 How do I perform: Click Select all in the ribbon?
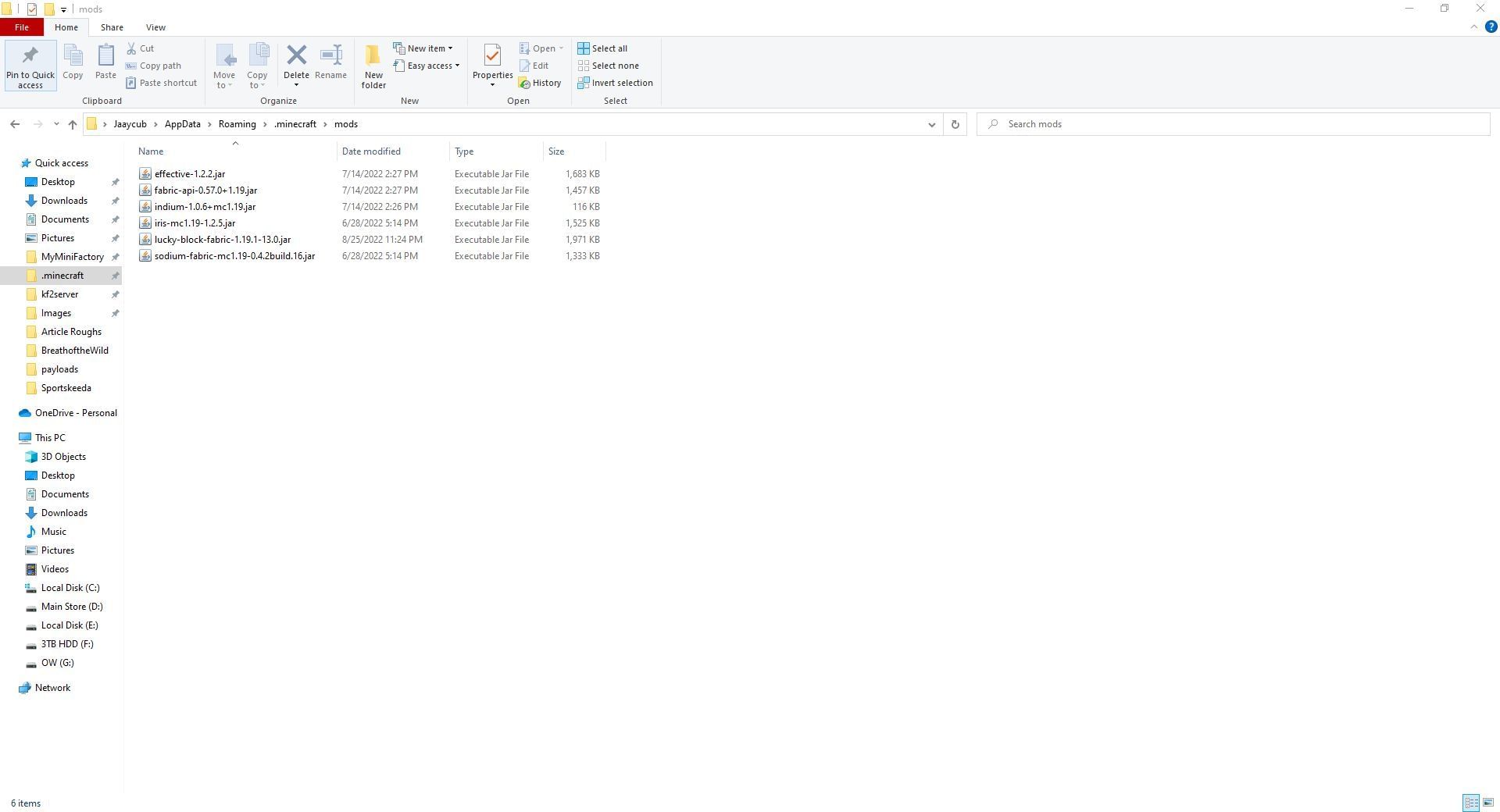(602, 48)
